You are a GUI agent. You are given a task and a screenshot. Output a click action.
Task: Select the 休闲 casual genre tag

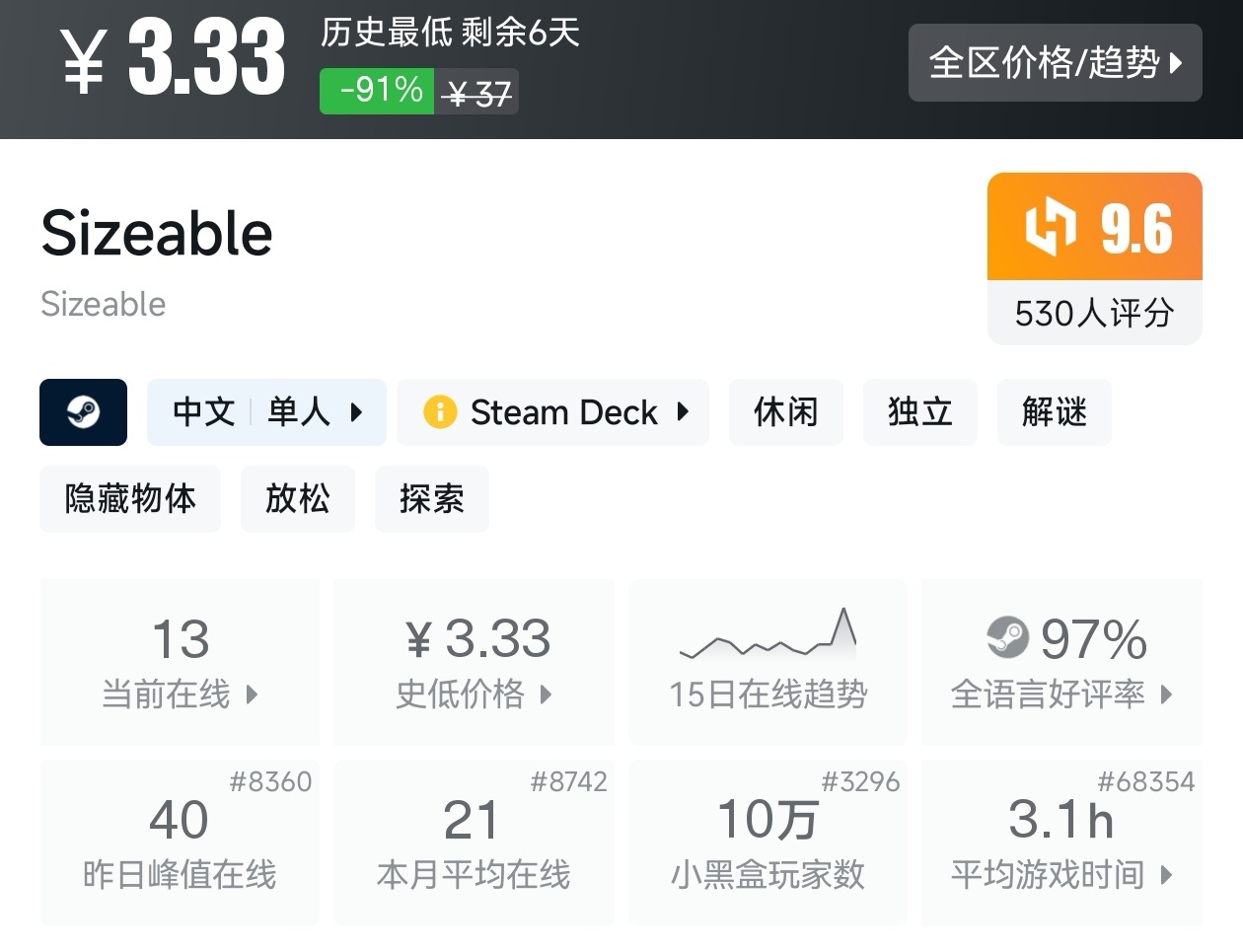tap(785, 412)
